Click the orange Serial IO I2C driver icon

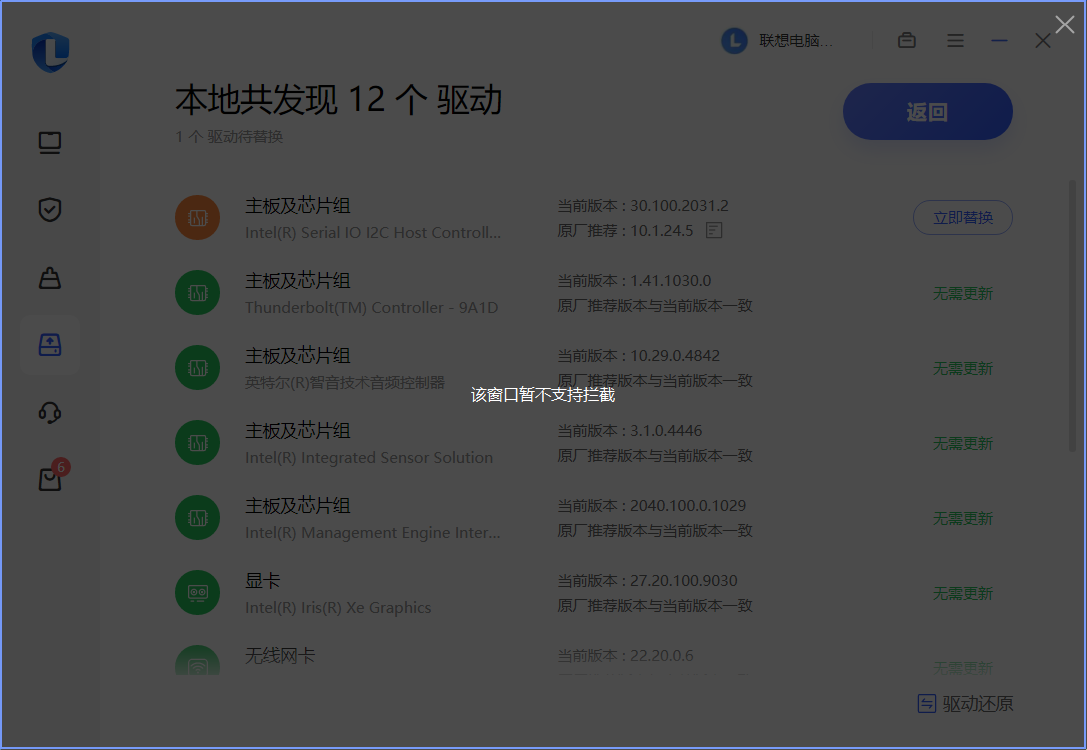(198, 218)
